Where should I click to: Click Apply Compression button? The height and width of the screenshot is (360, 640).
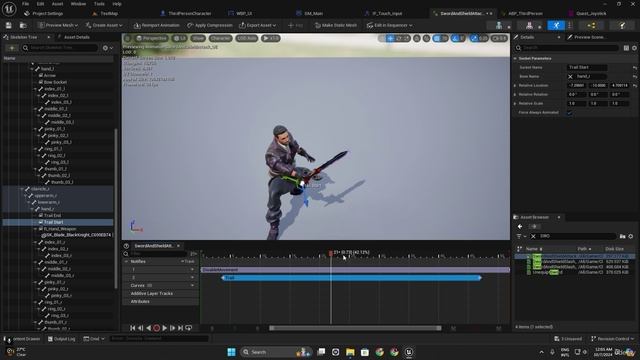point(210,25)
